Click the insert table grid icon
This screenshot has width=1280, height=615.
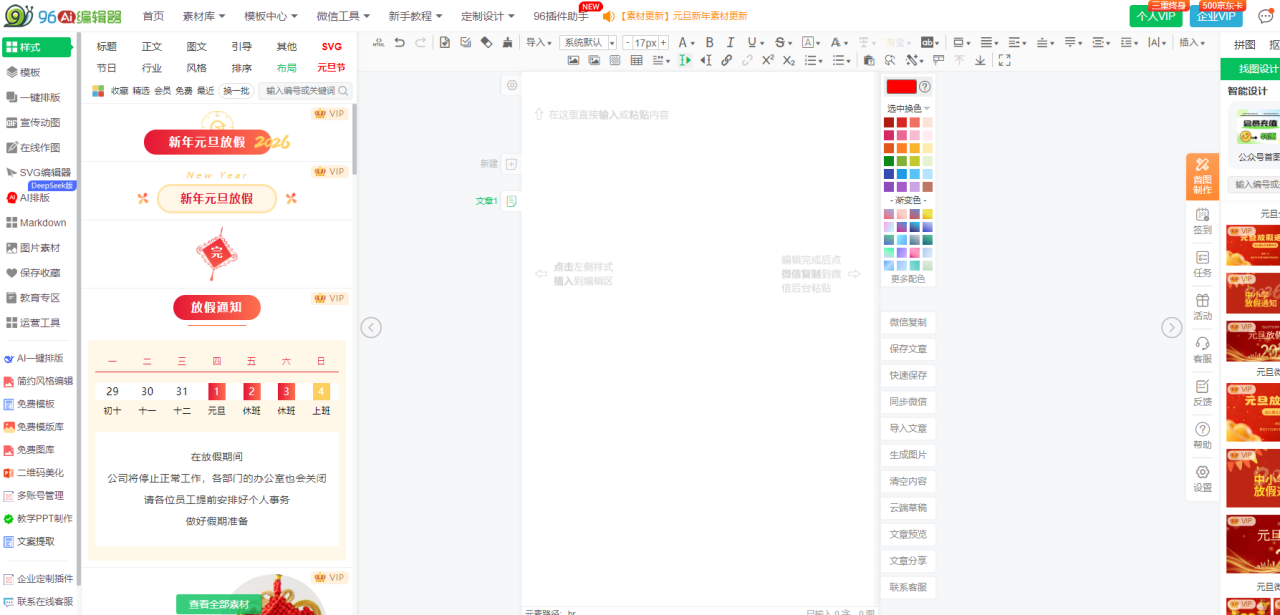coord(636,60)
